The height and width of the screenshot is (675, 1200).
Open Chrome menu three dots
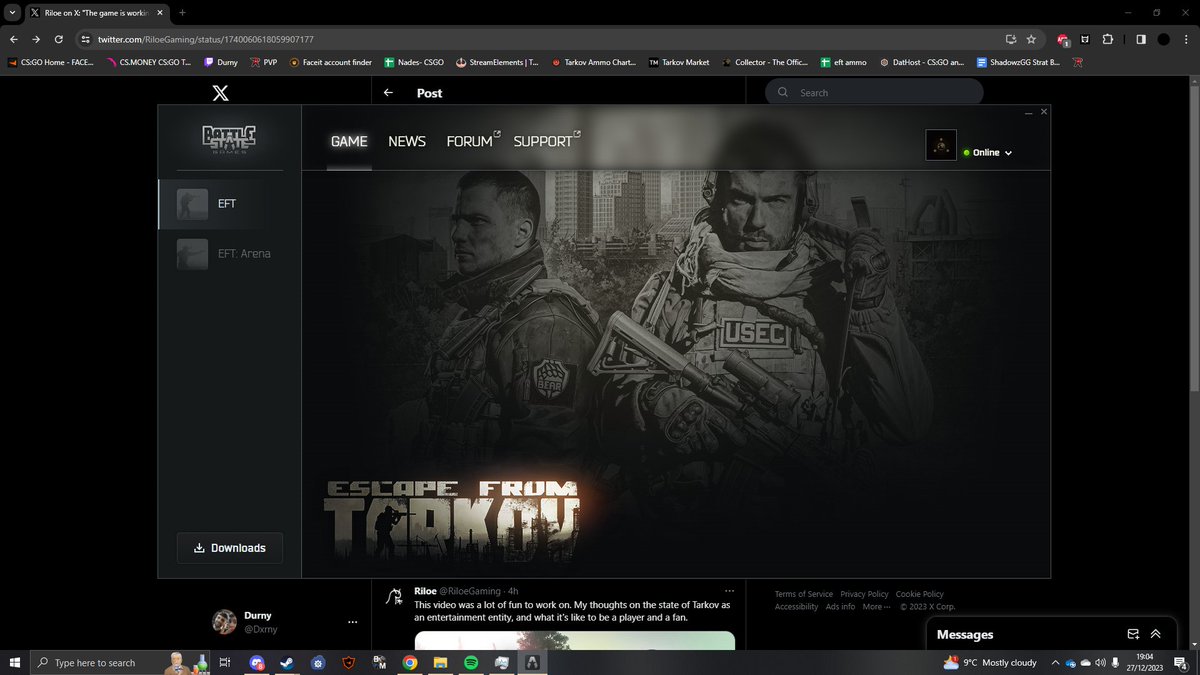pyautogui.click(x=1187, y=39)
